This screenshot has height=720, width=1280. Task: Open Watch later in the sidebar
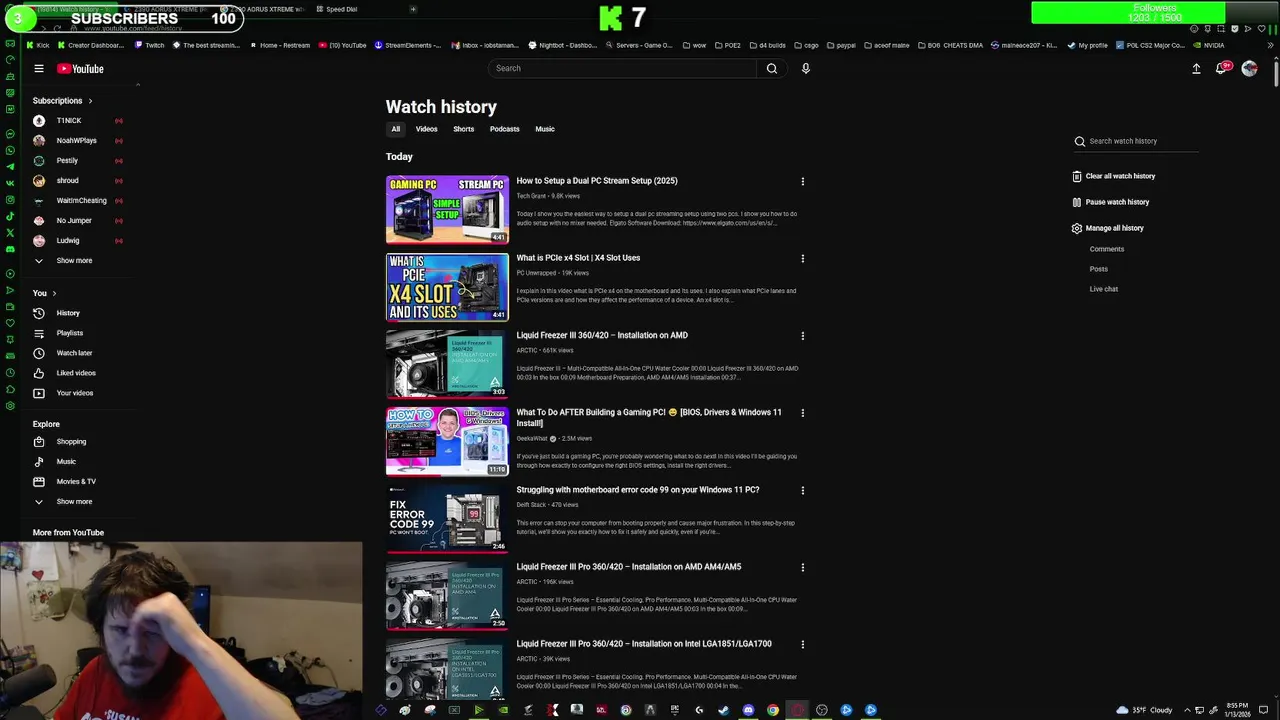coord(74,353)
